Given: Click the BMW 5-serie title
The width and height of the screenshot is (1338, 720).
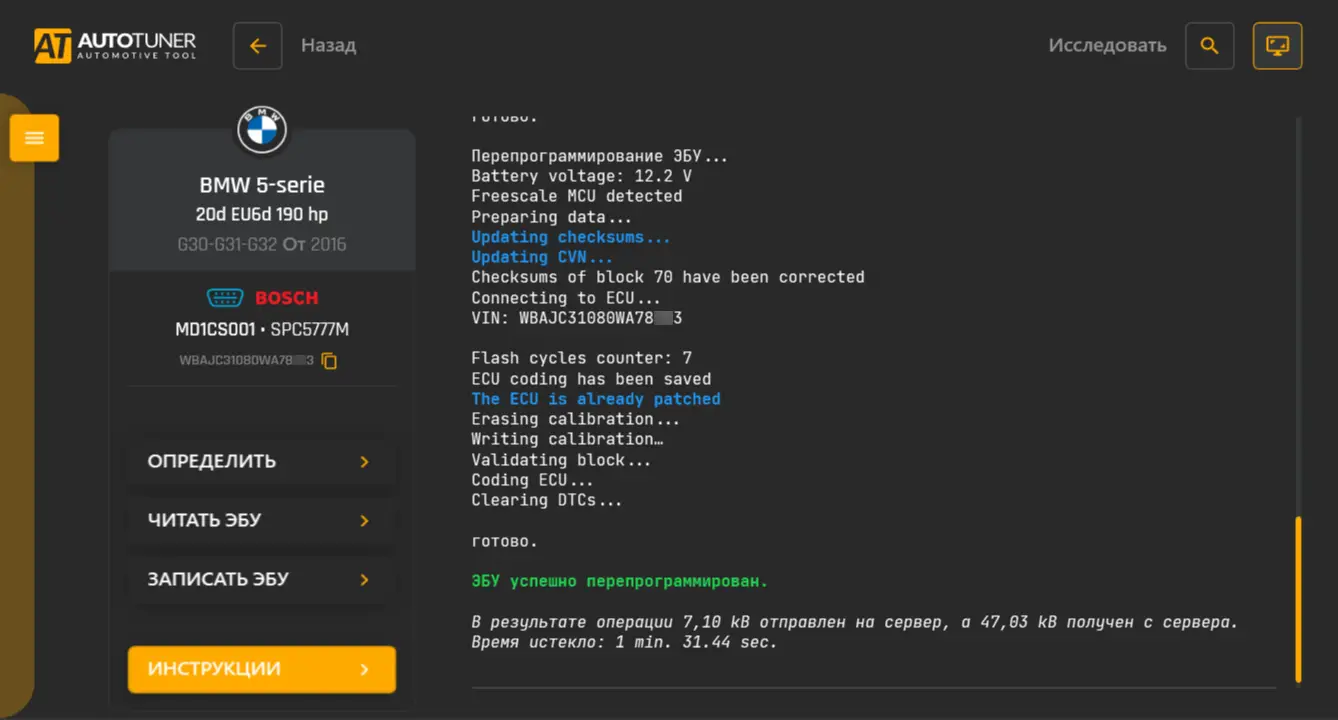Looking at the screenshot, I should click(x=262, y=185).
